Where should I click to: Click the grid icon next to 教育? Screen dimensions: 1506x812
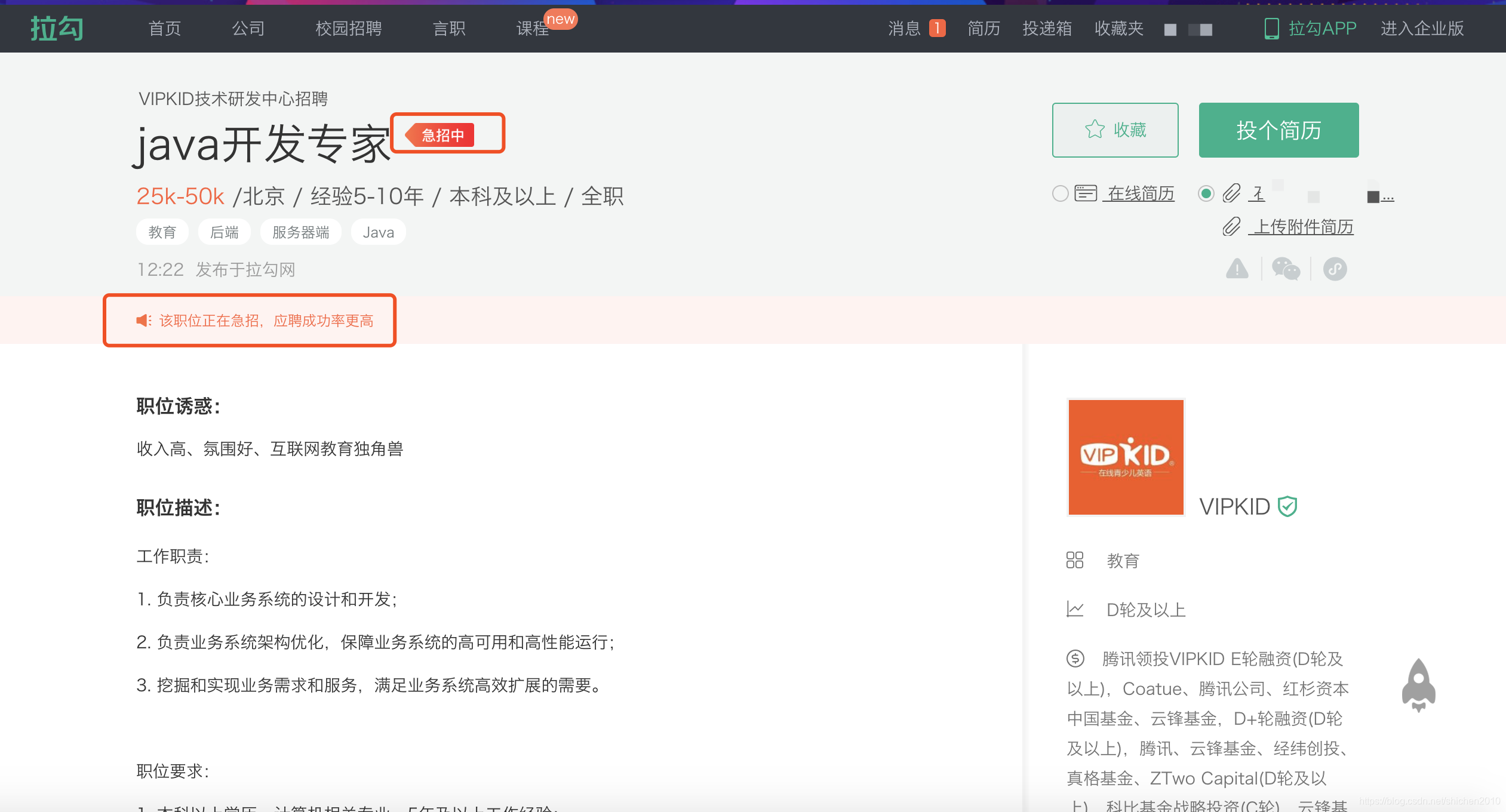[1075, 560]
